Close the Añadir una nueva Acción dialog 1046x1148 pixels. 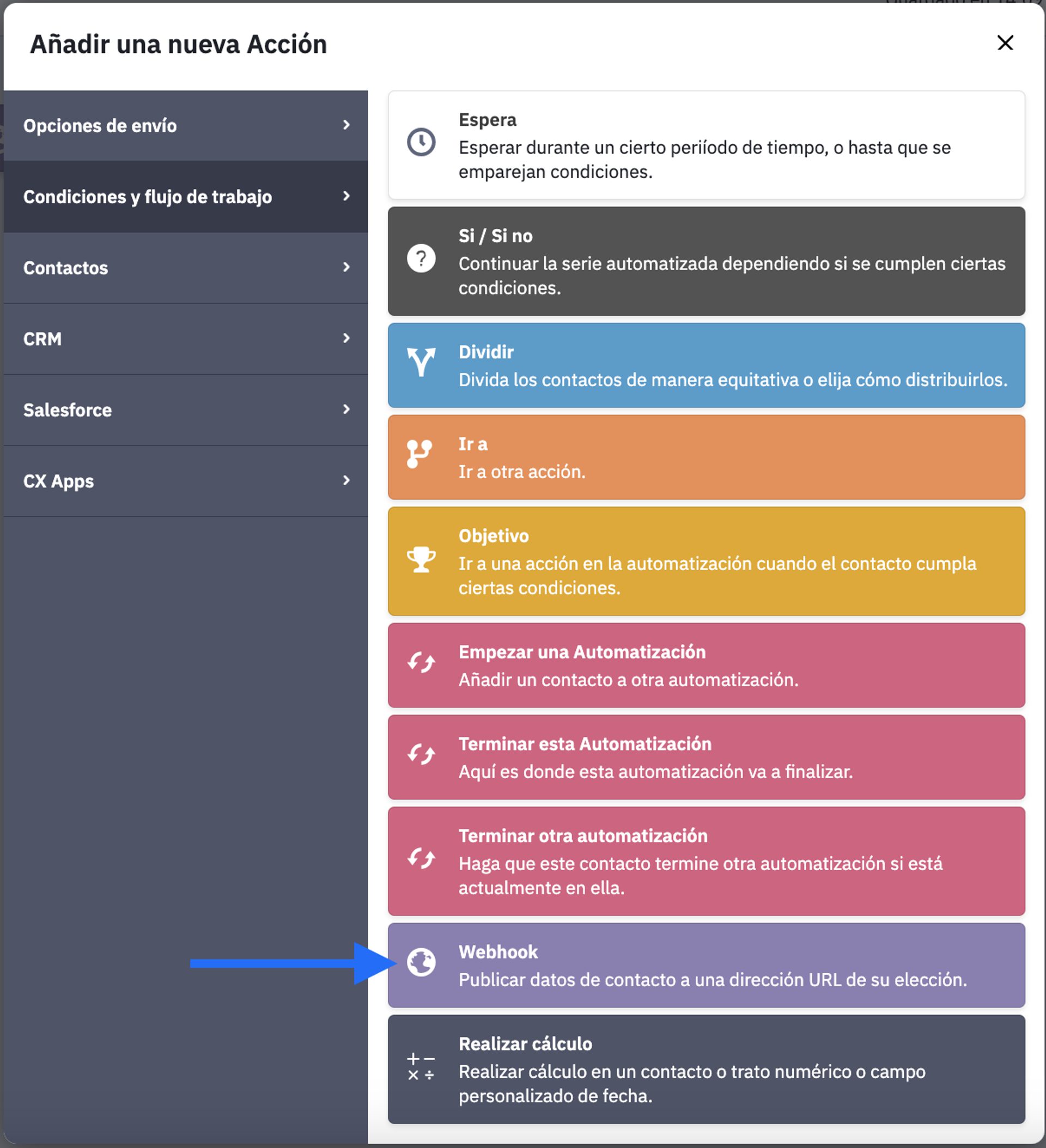click(1005, 42)
